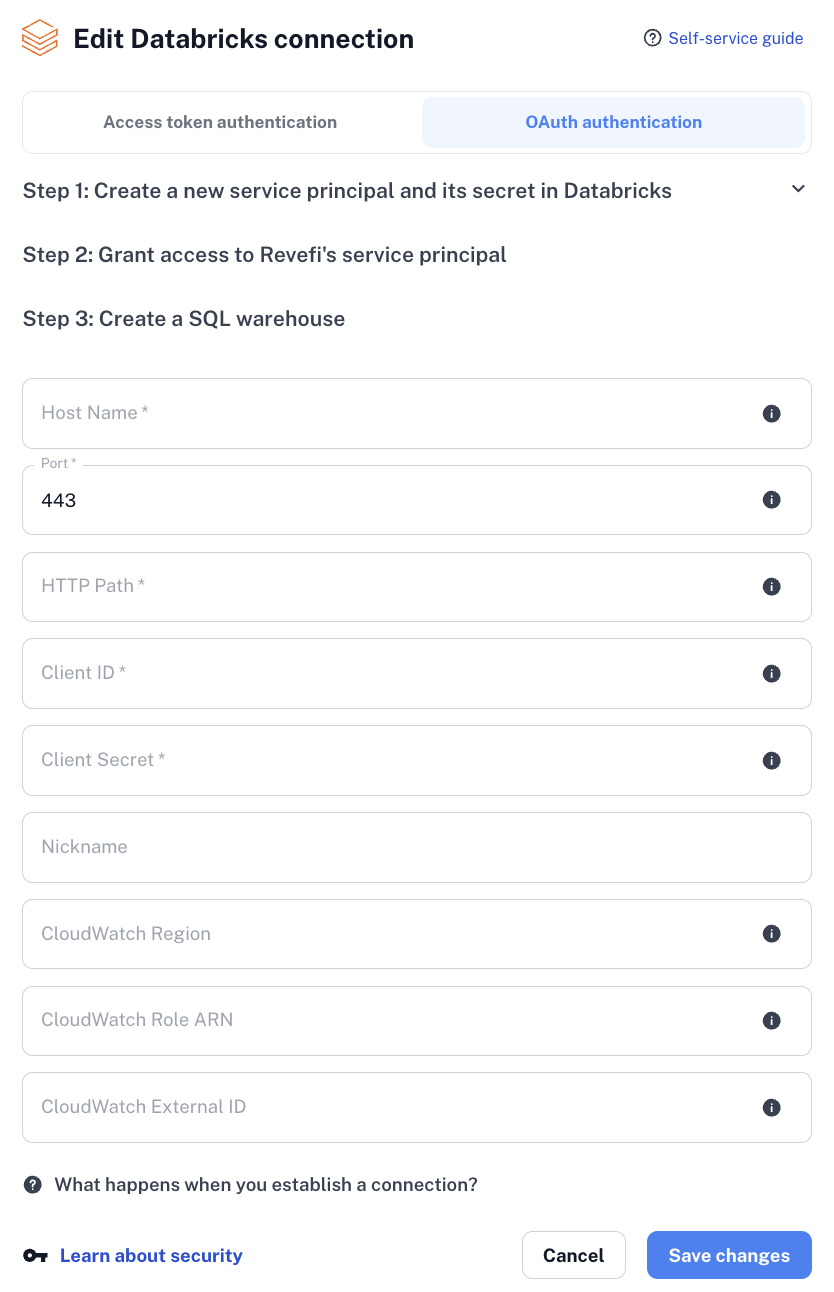
Task: Click the CloudWatch Region info icon
Action: (x=771, y=934)
